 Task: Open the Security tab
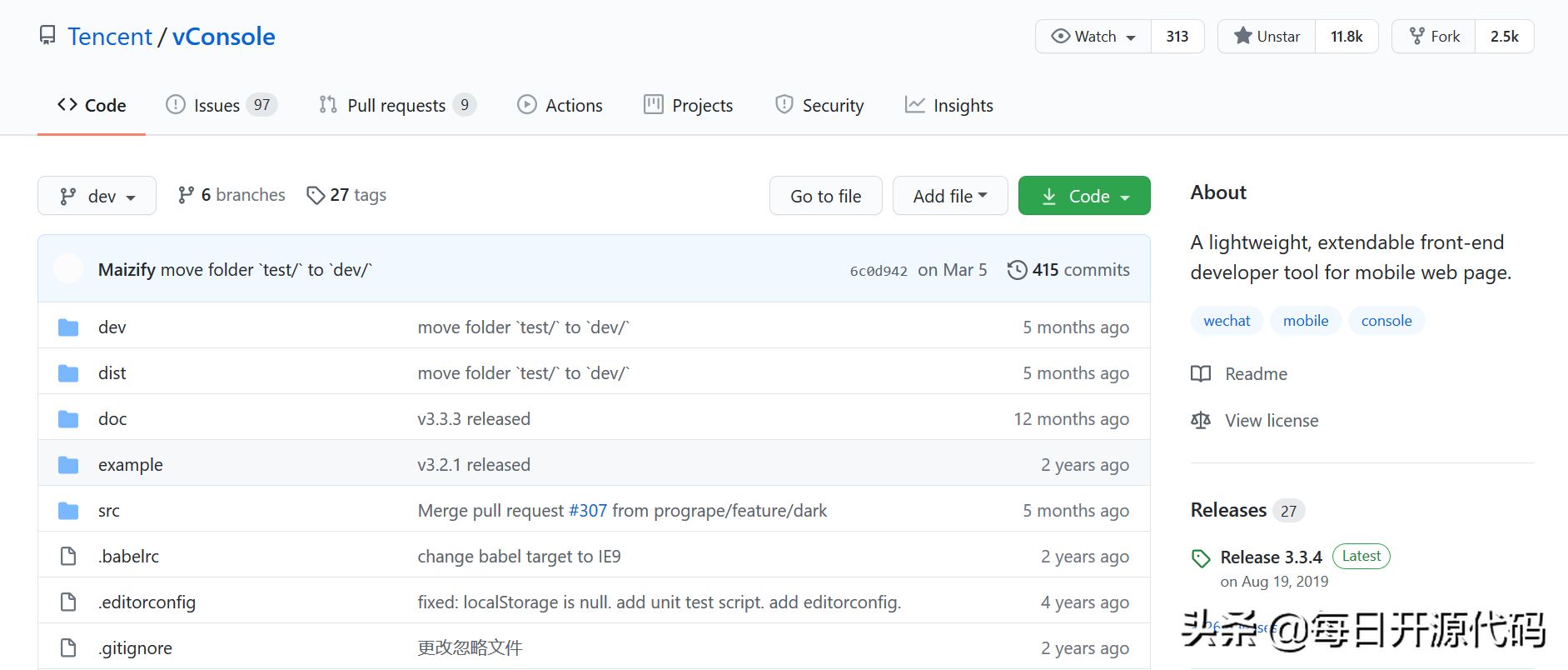tap(819, 105)
